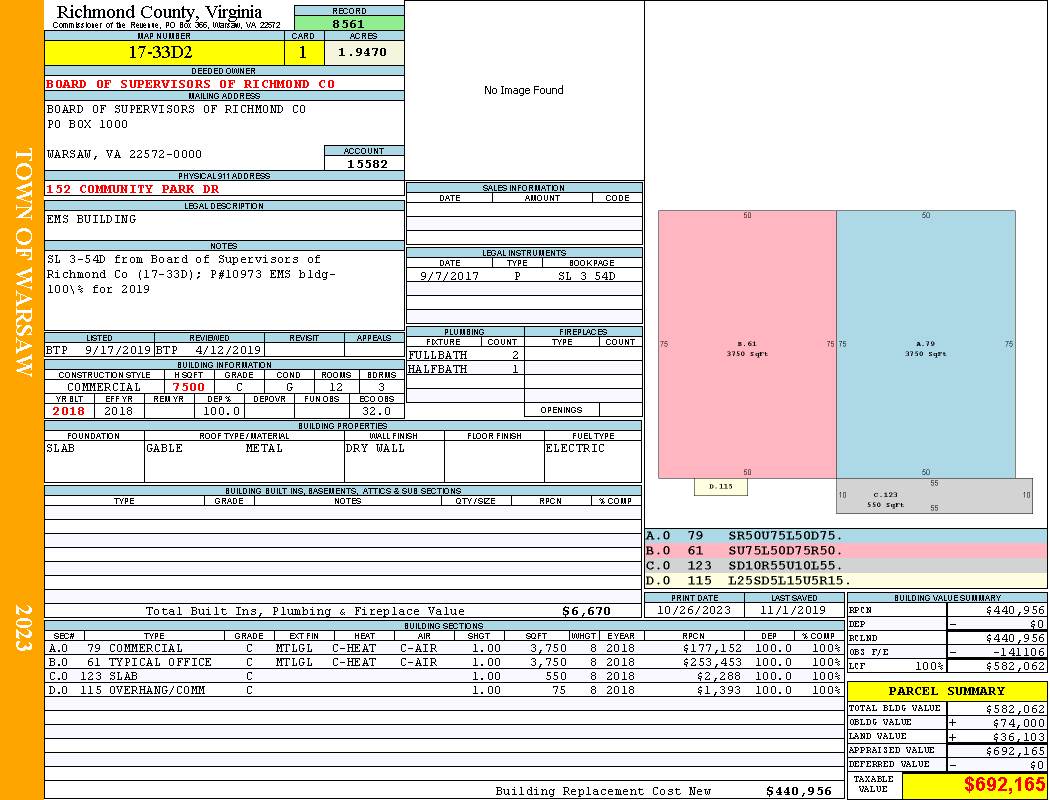Click roof material METAL
1050x800 pixels.
[x=264, y=449]
